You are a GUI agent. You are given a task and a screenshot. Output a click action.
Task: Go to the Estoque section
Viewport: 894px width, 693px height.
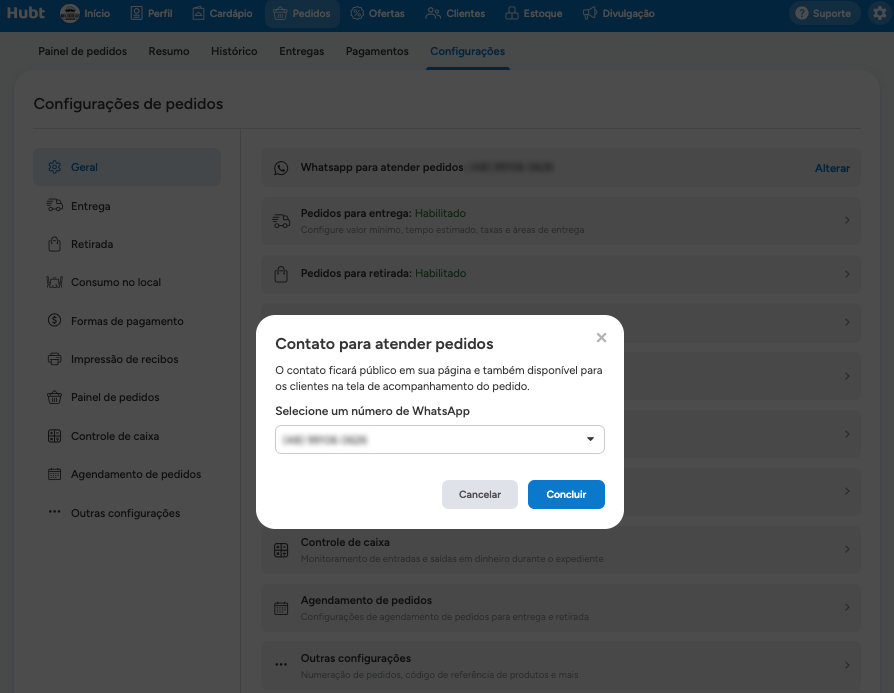[x=534, y=13]
